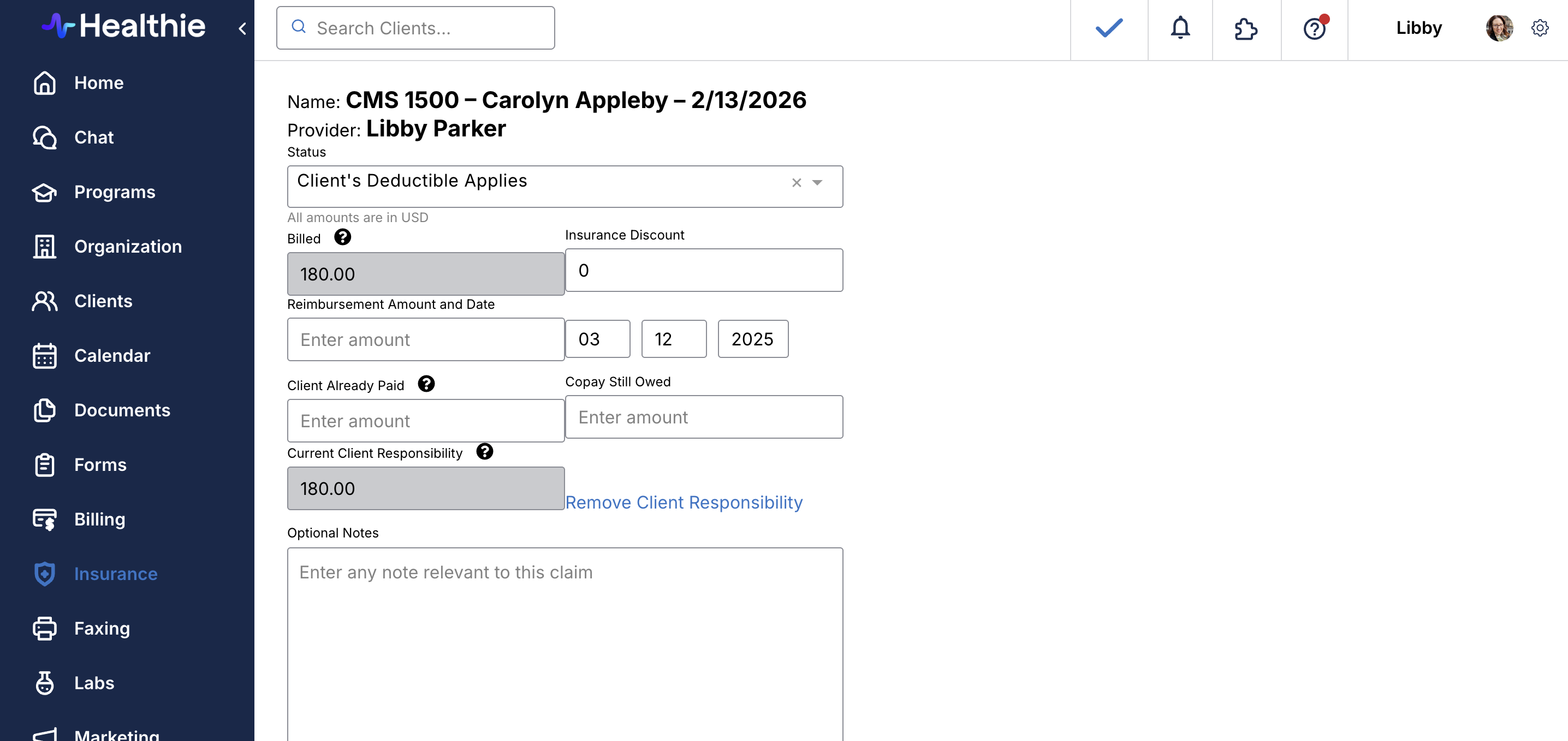Screen dimensions: 1568x741
Task: Click Remove Client Responsibility link
Action: tap(684, 502)
